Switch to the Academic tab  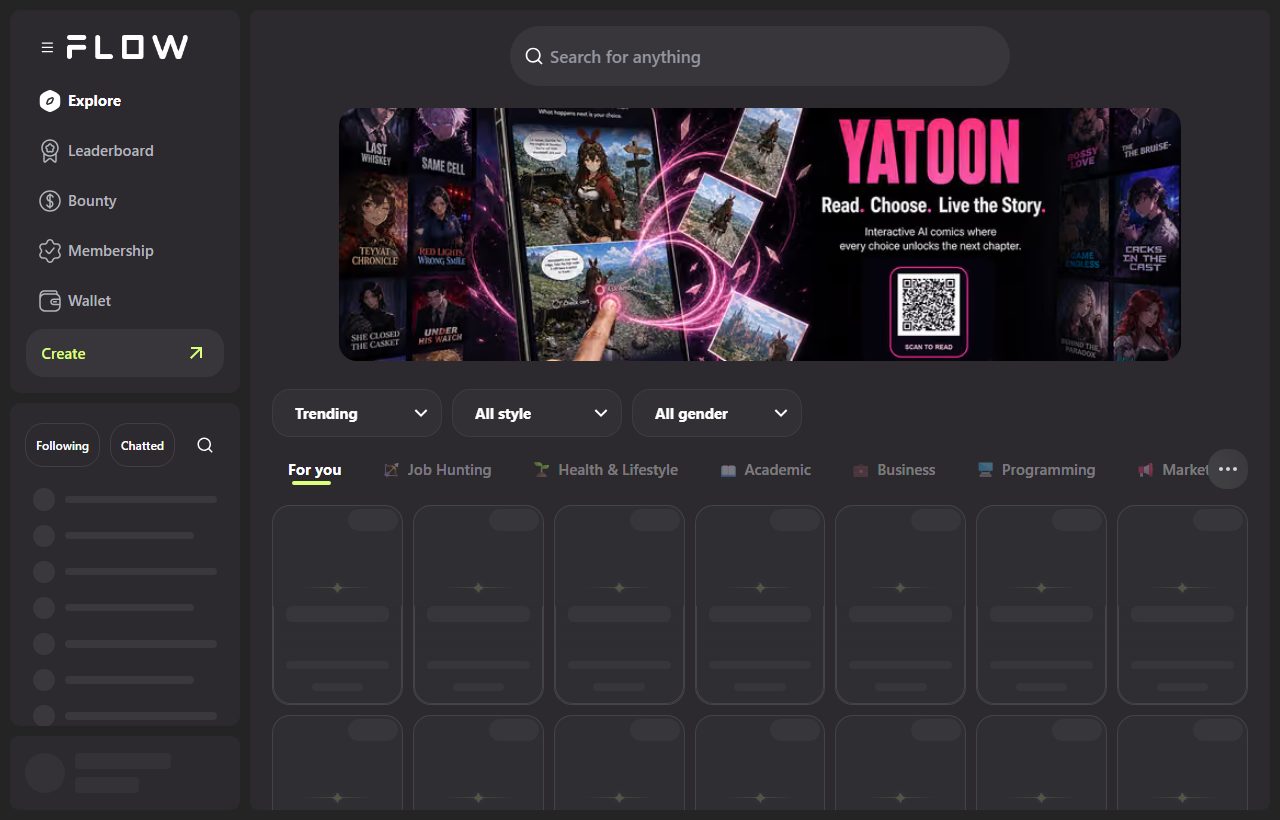coord(765,470)
